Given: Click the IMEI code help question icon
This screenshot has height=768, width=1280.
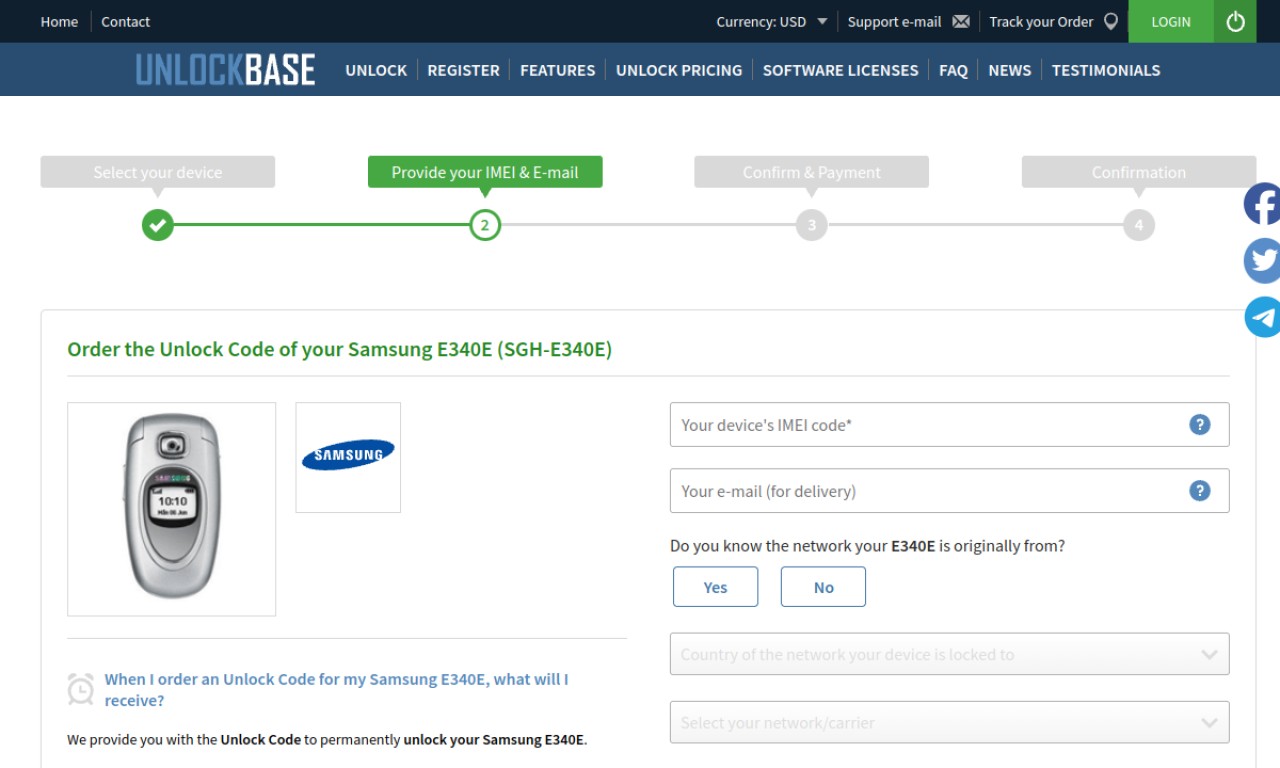Looking at the screenshot, I should 1200,425.
